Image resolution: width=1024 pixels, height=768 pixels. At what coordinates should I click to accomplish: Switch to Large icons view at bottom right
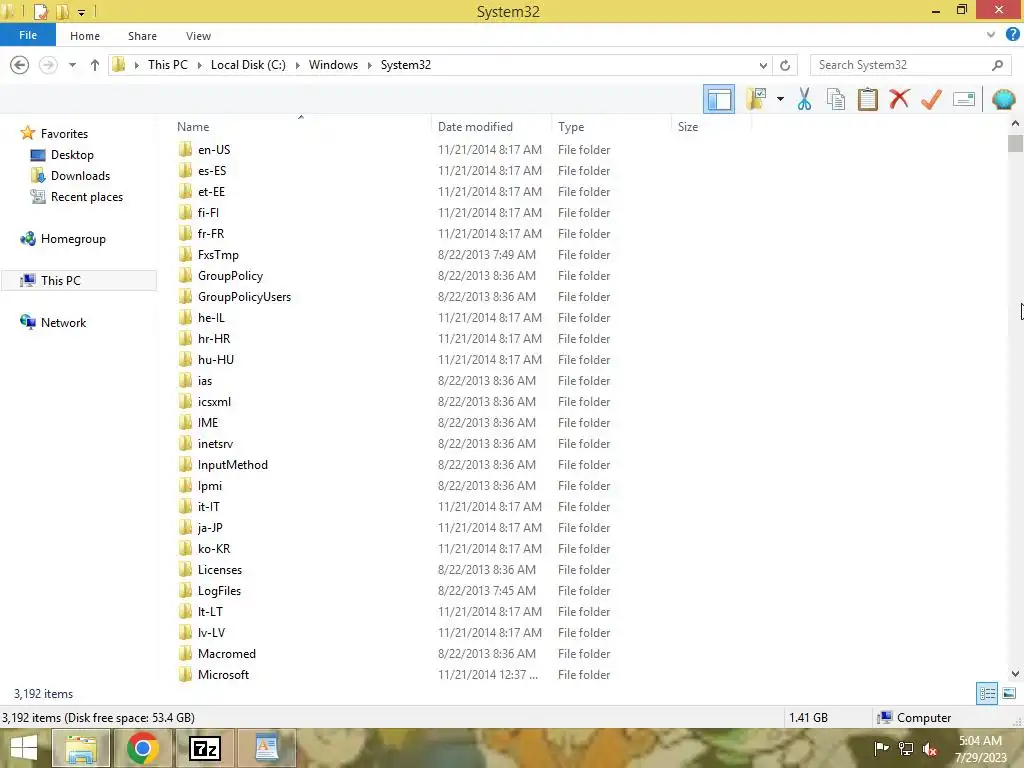(1009, 693)
